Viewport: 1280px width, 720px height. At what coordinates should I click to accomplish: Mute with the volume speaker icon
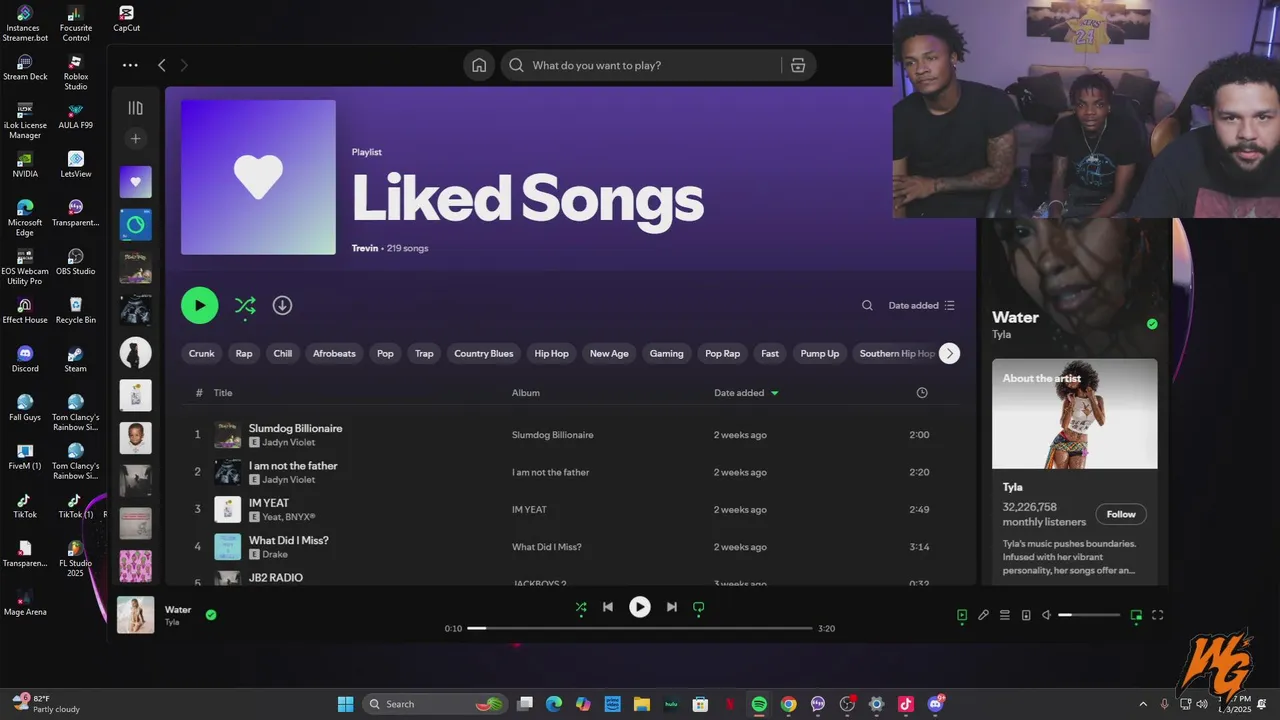pos(1046,615)
